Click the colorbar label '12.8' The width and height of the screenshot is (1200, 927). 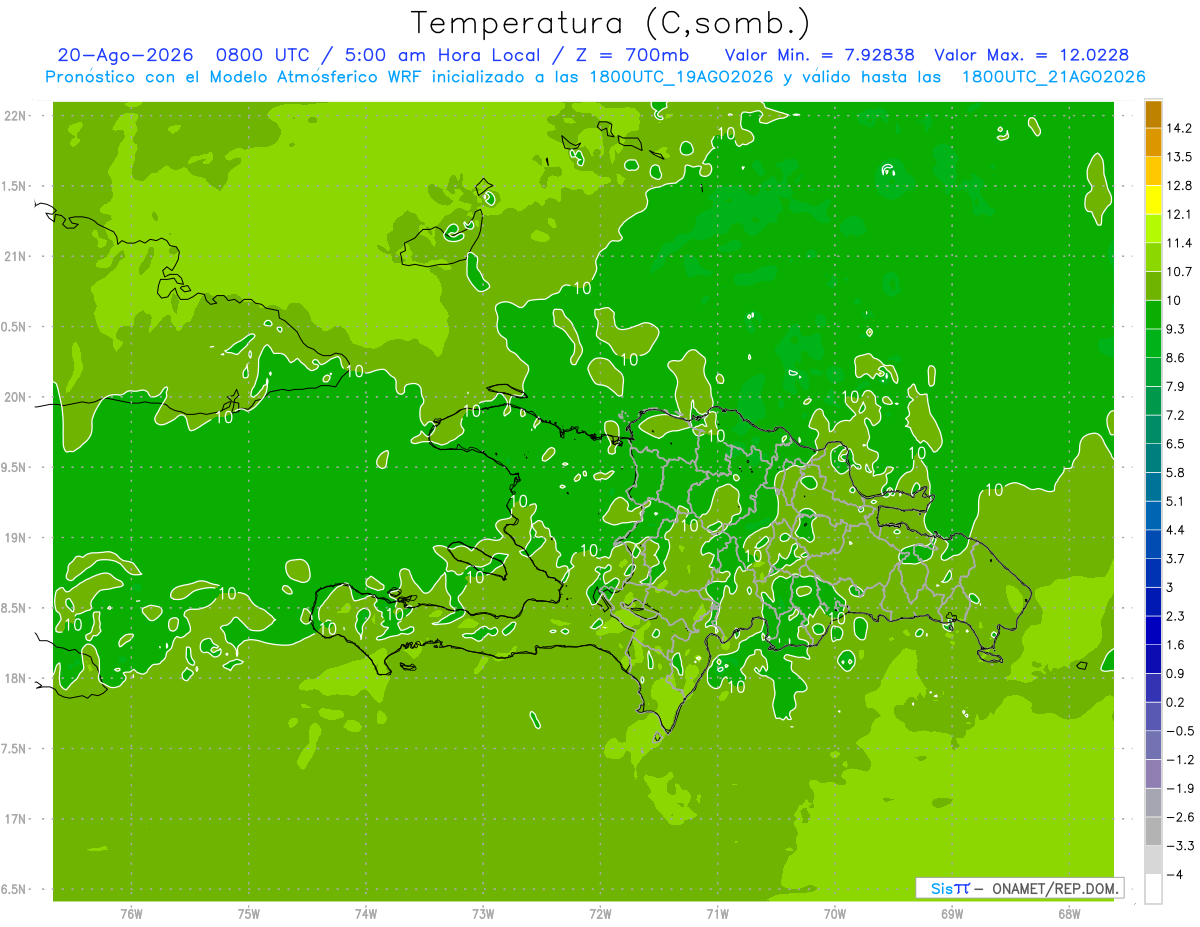point(1178,186)
